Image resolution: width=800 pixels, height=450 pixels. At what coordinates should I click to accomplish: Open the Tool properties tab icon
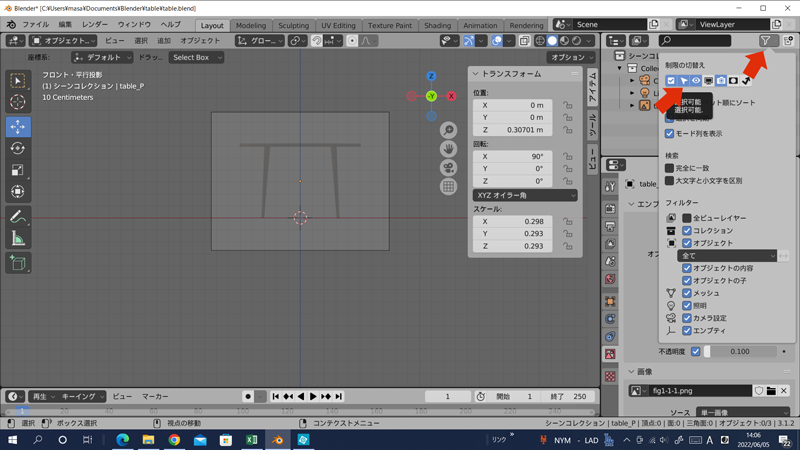coord(610,187)
